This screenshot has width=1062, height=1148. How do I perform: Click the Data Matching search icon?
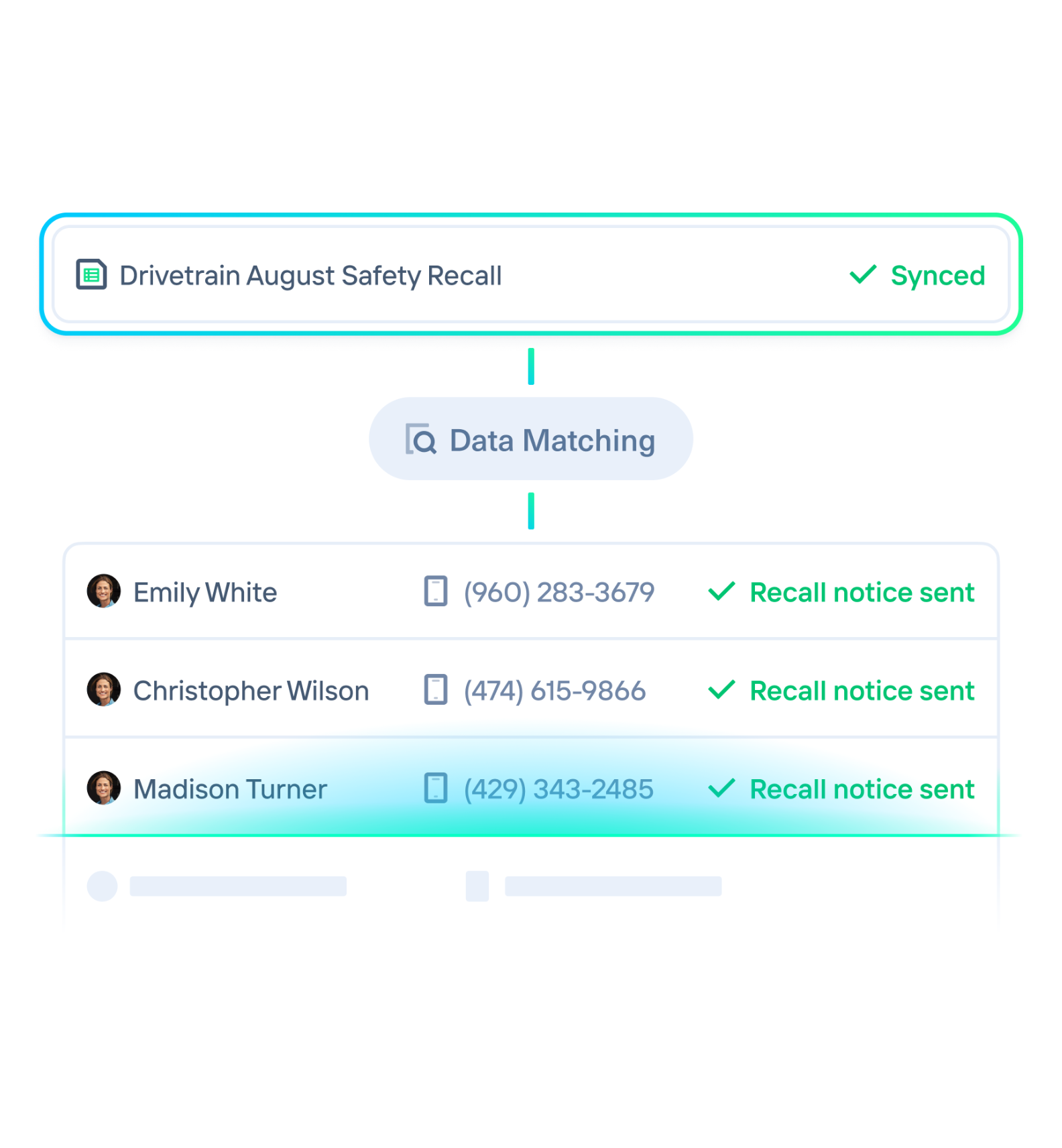[421, 439]
